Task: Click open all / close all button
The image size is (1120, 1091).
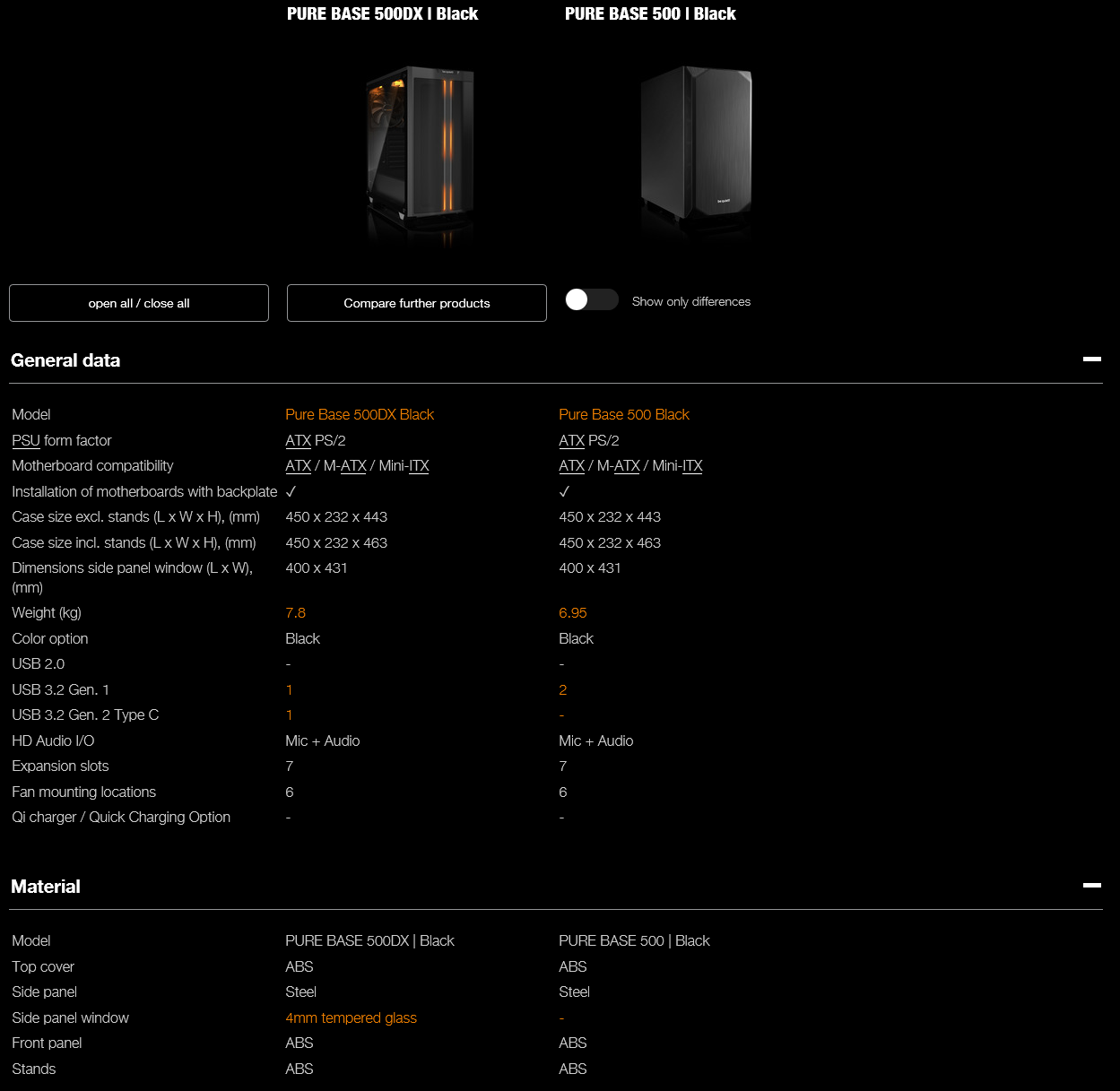Action: click(139, 303)
